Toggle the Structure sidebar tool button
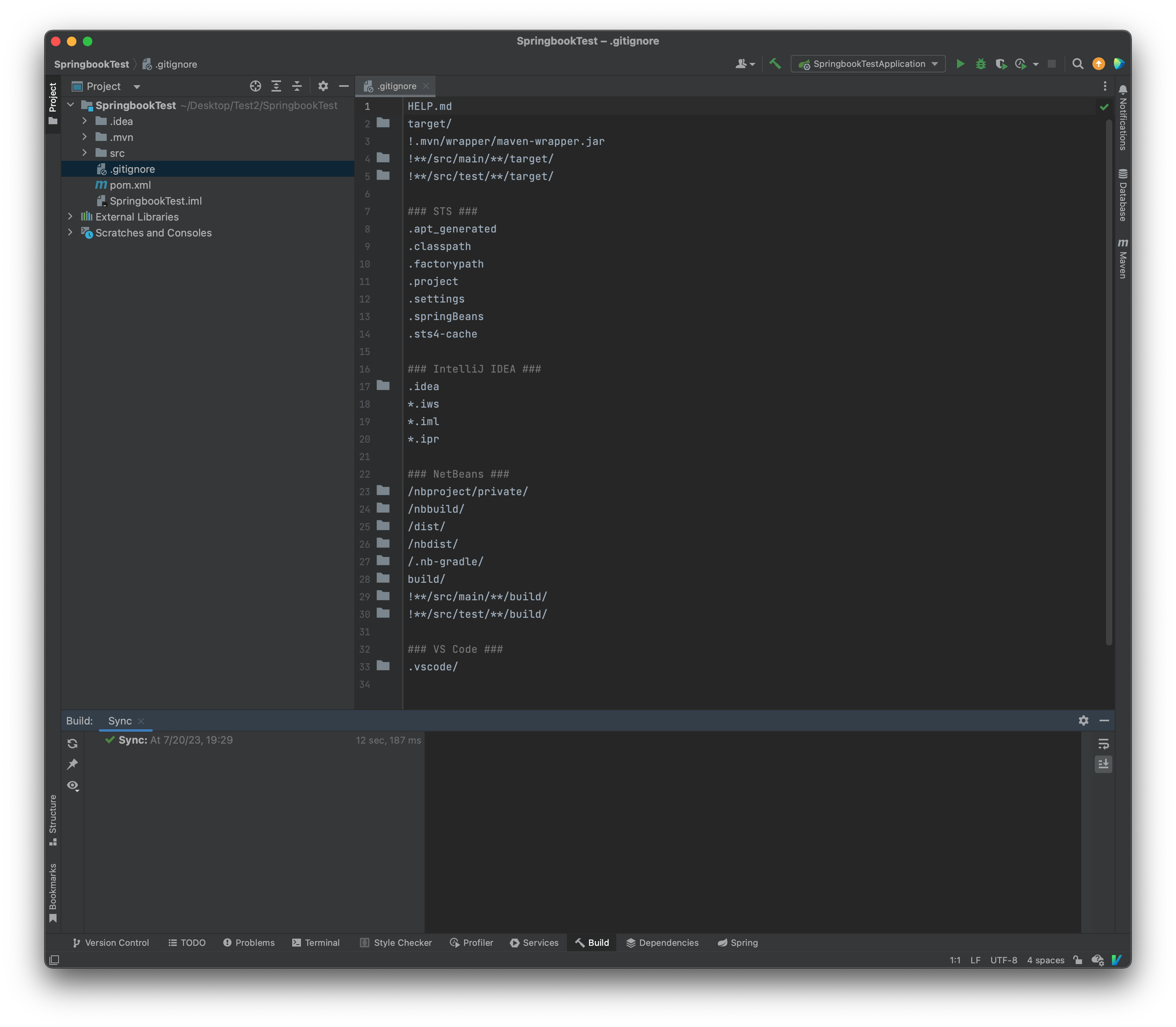 tap(53, 820)
